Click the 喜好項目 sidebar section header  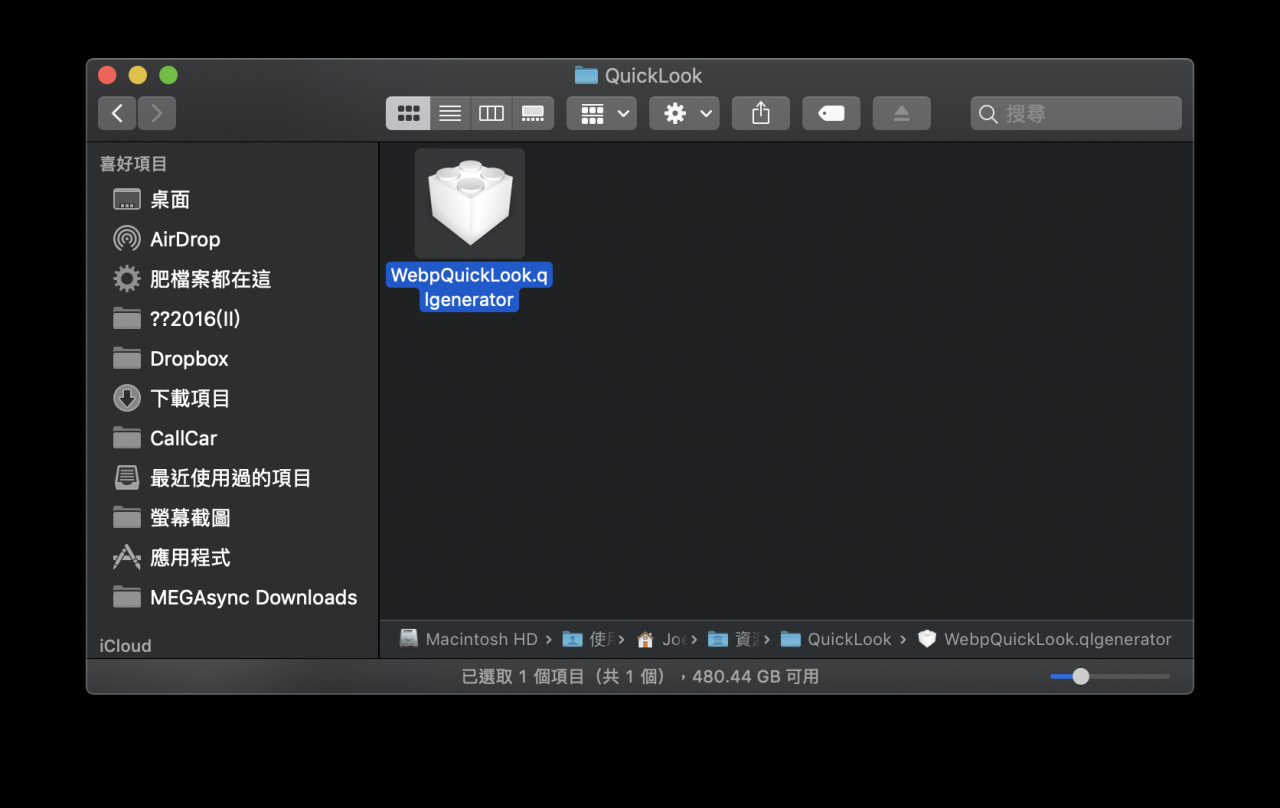coord(134,164)
